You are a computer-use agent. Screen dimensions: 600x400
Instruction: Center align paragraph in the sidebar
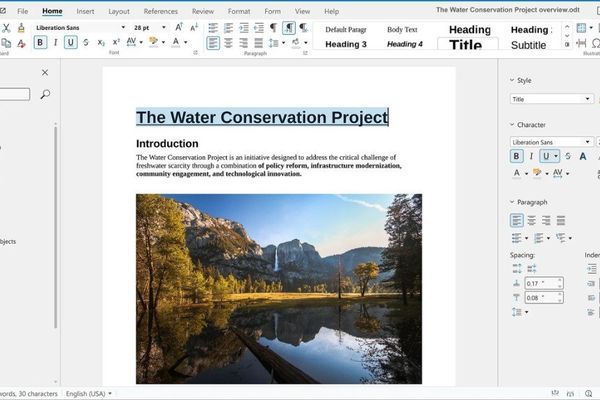click(x=531, y=220)
